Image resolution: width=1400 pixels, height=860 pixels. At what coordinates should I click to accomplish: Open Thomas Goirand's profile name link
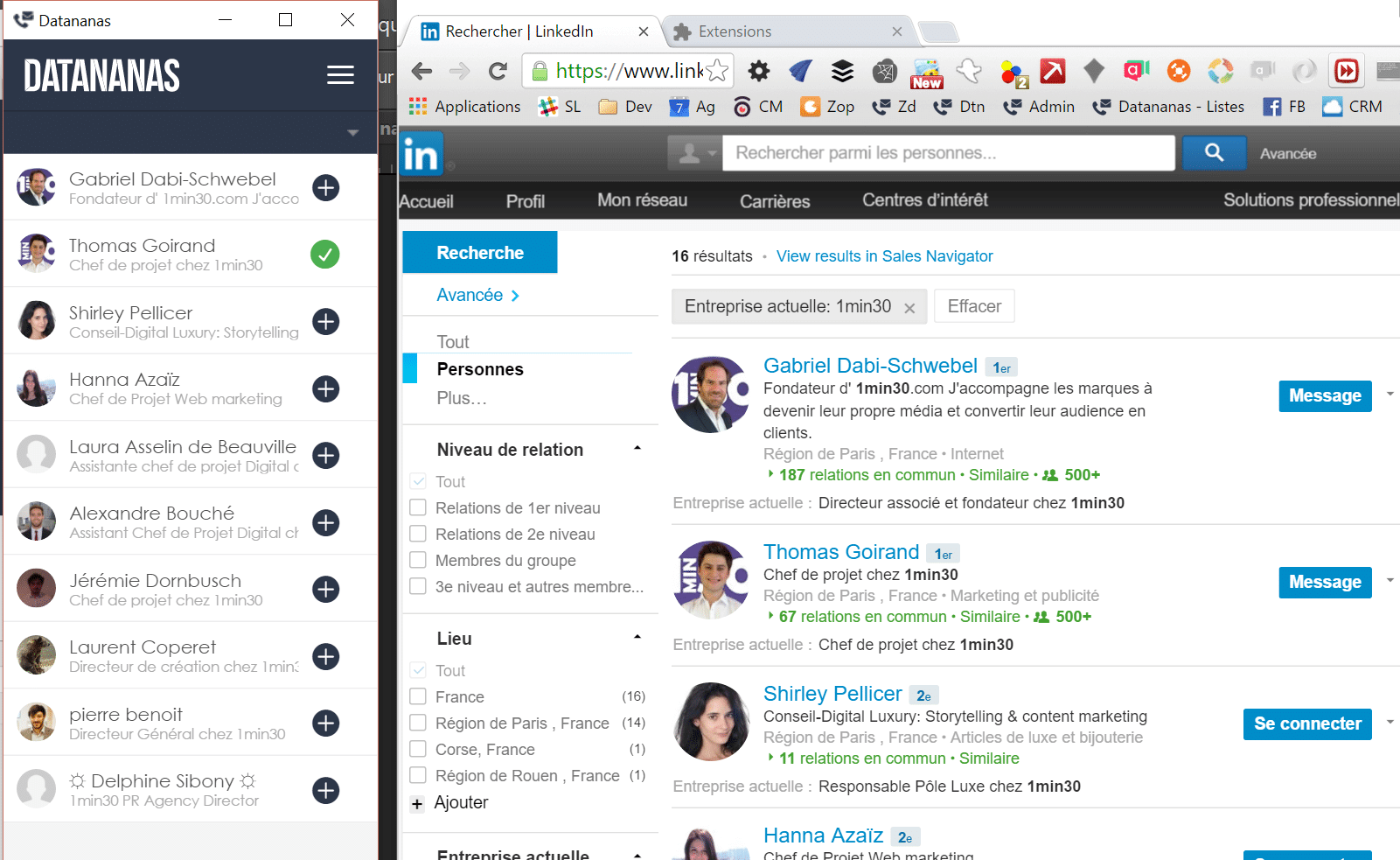tap(841, 552)
